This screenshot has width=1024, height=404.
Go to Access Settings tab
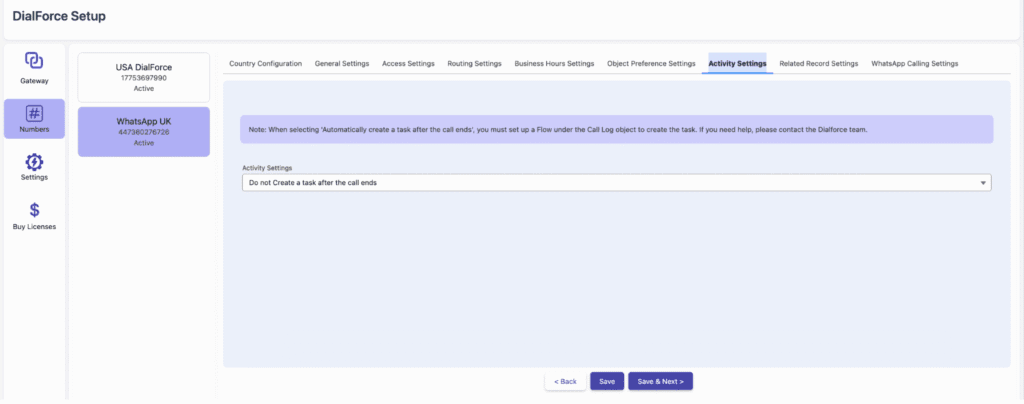pos(408,64)
